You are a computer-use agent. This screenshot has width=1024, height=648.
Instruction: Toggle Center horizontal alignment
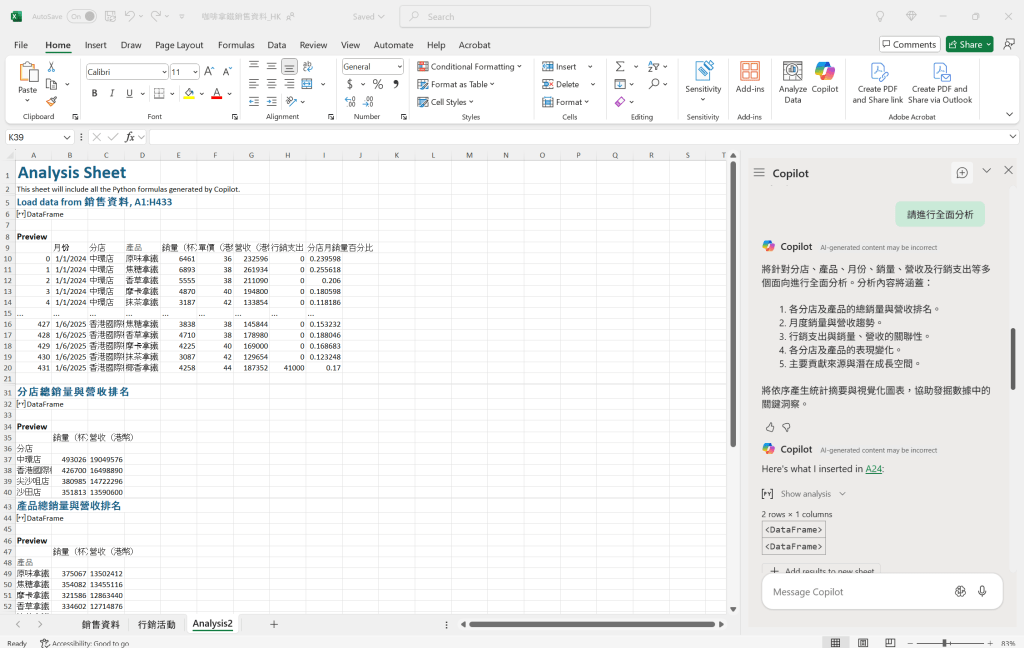272,84
